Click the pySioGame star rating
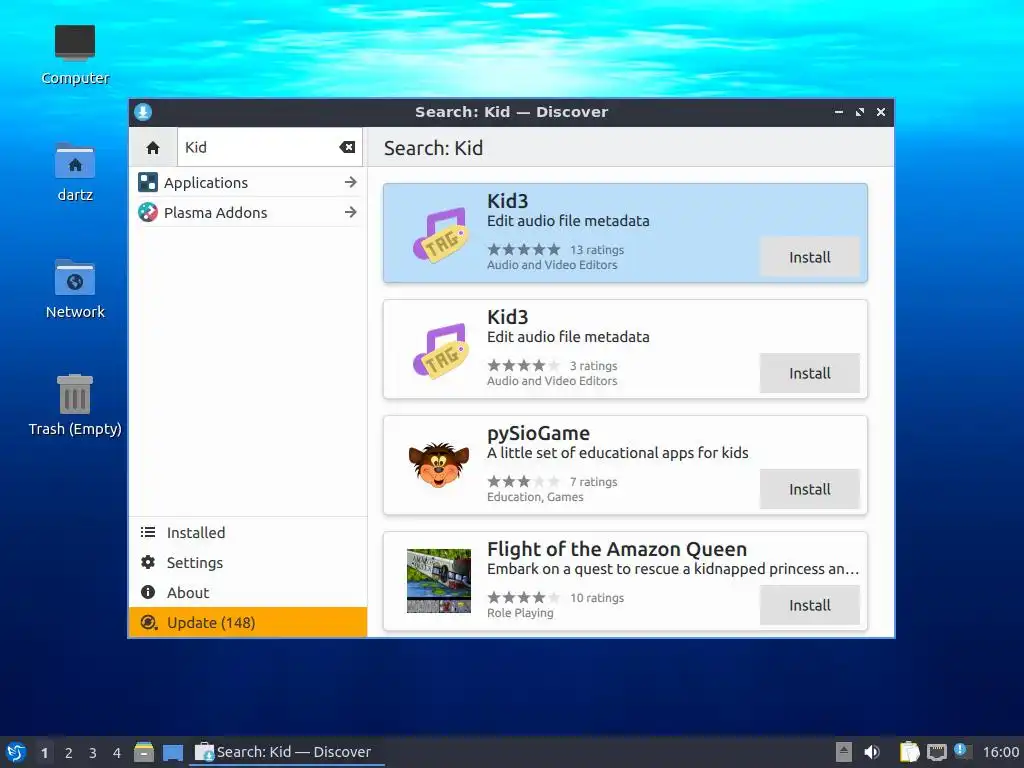 [524, 481]
